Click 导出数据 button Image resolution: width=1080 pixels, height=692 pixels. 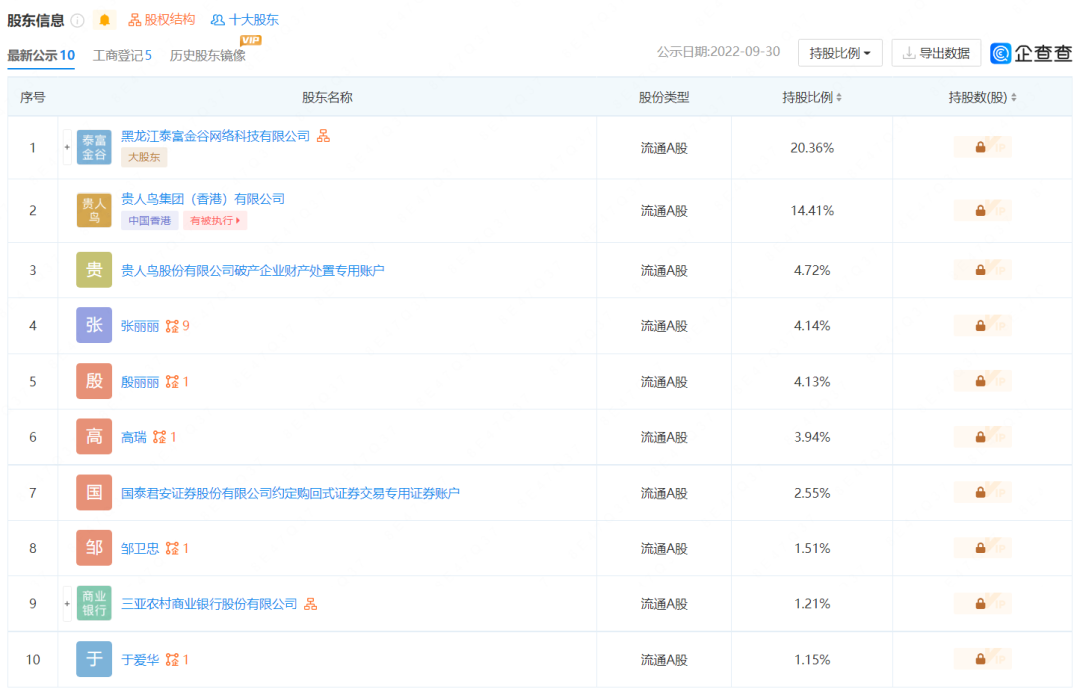[936, 53]
